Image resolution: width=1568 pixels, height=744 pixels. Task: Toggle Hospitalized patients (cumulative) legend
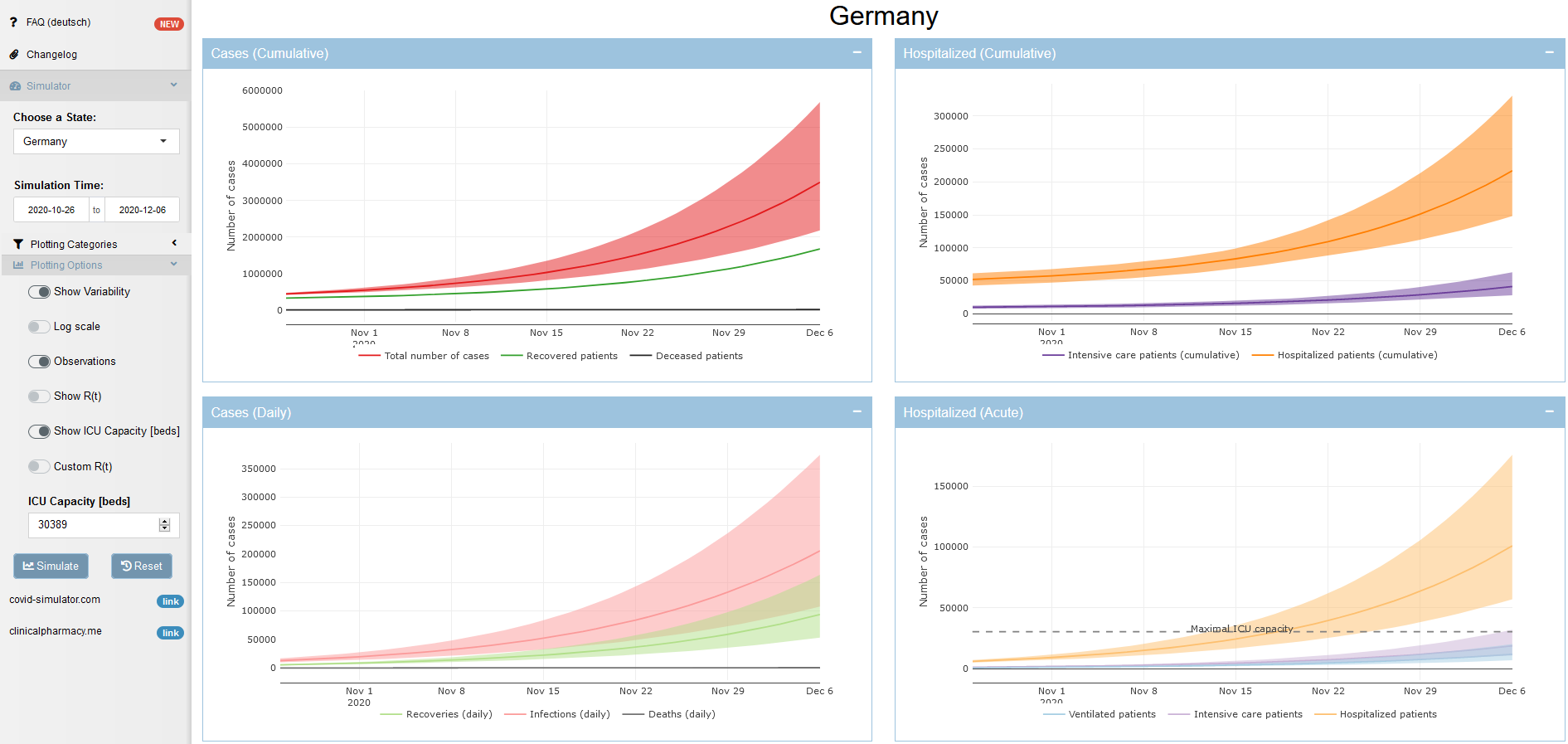pos(1345,355)
